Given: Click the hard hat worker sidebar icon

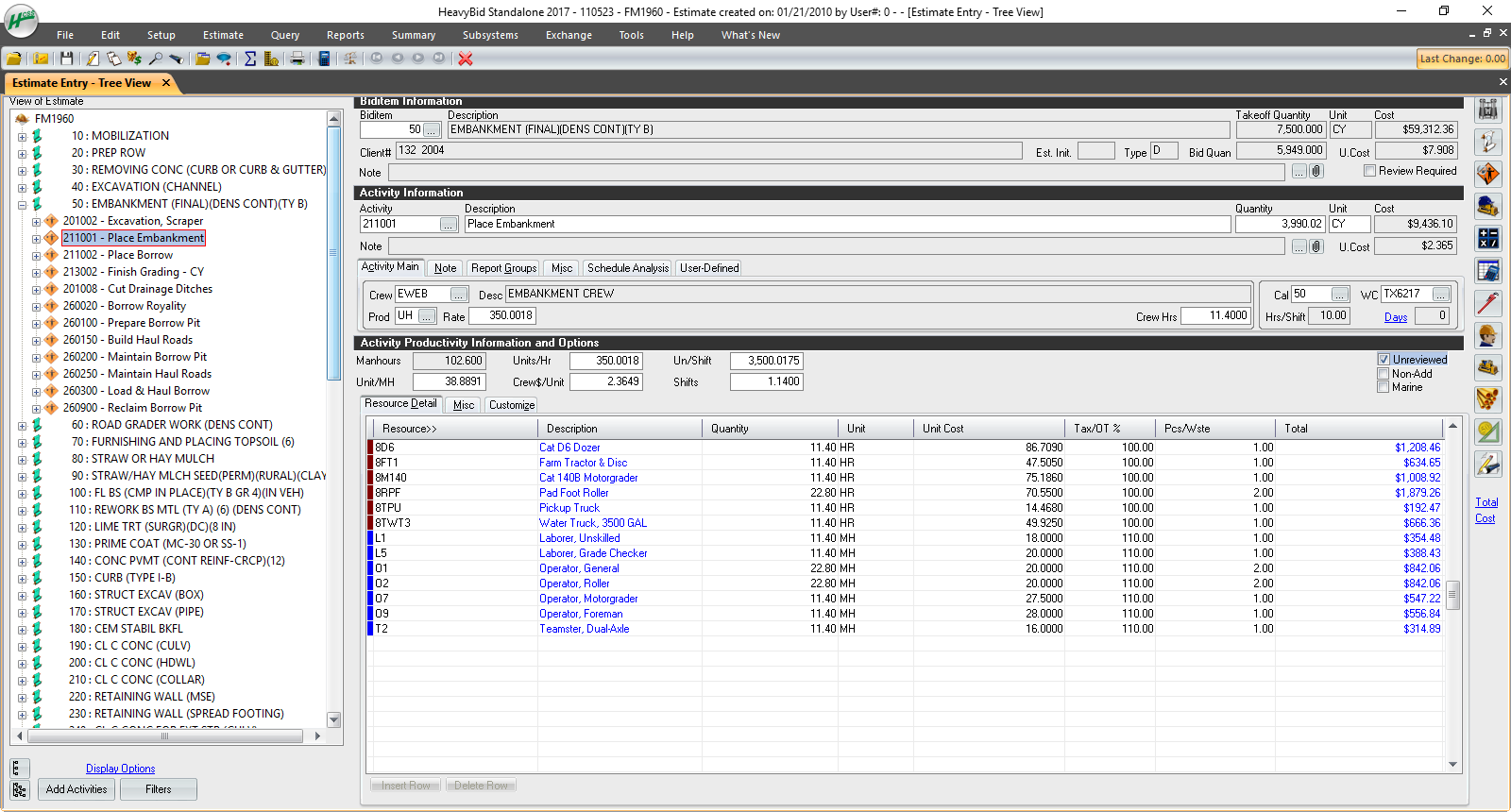Looking at the screenshot, I should tap(1488, 335).
